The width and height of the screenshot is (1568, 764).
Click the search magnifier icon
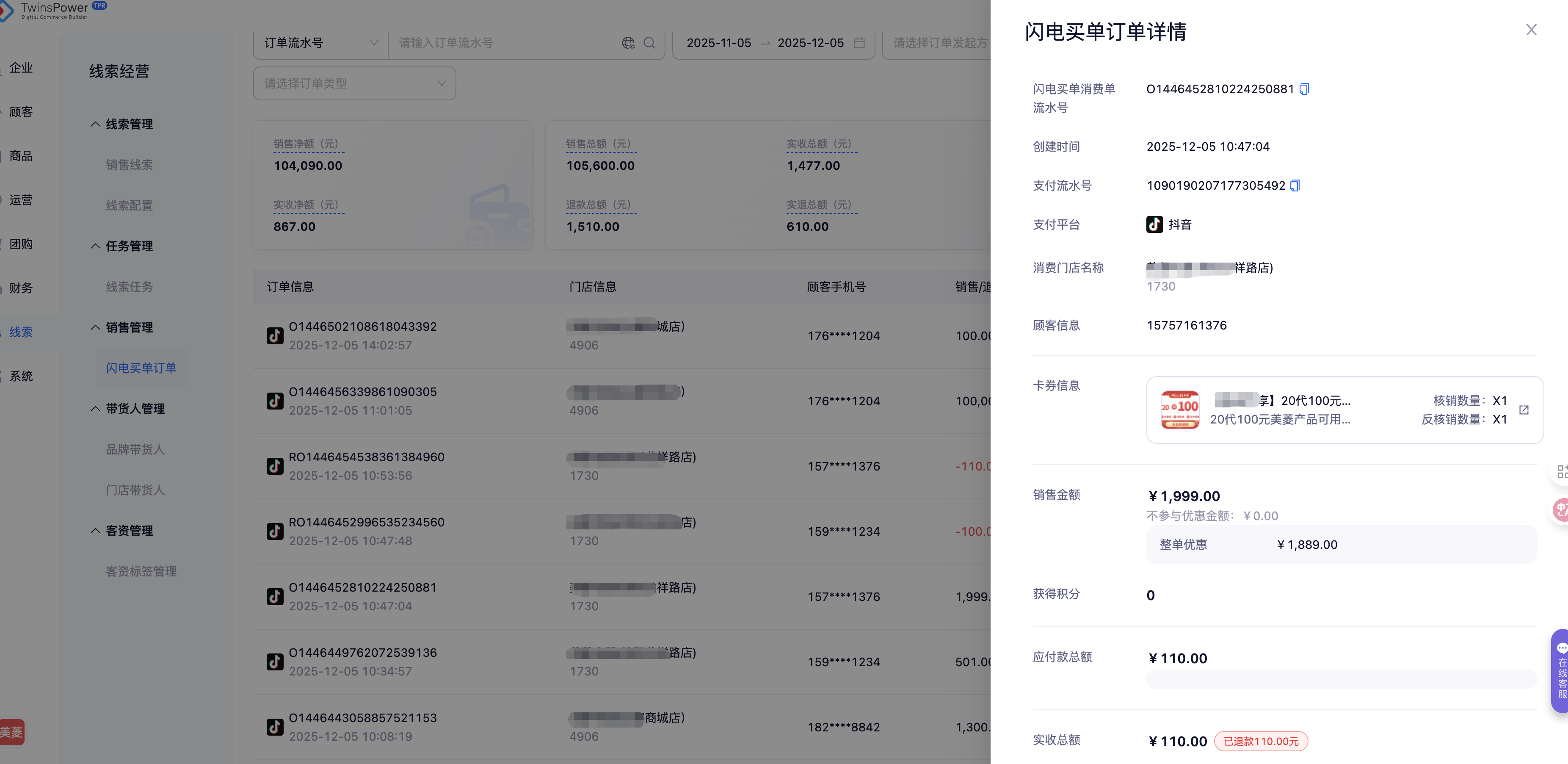649,43
